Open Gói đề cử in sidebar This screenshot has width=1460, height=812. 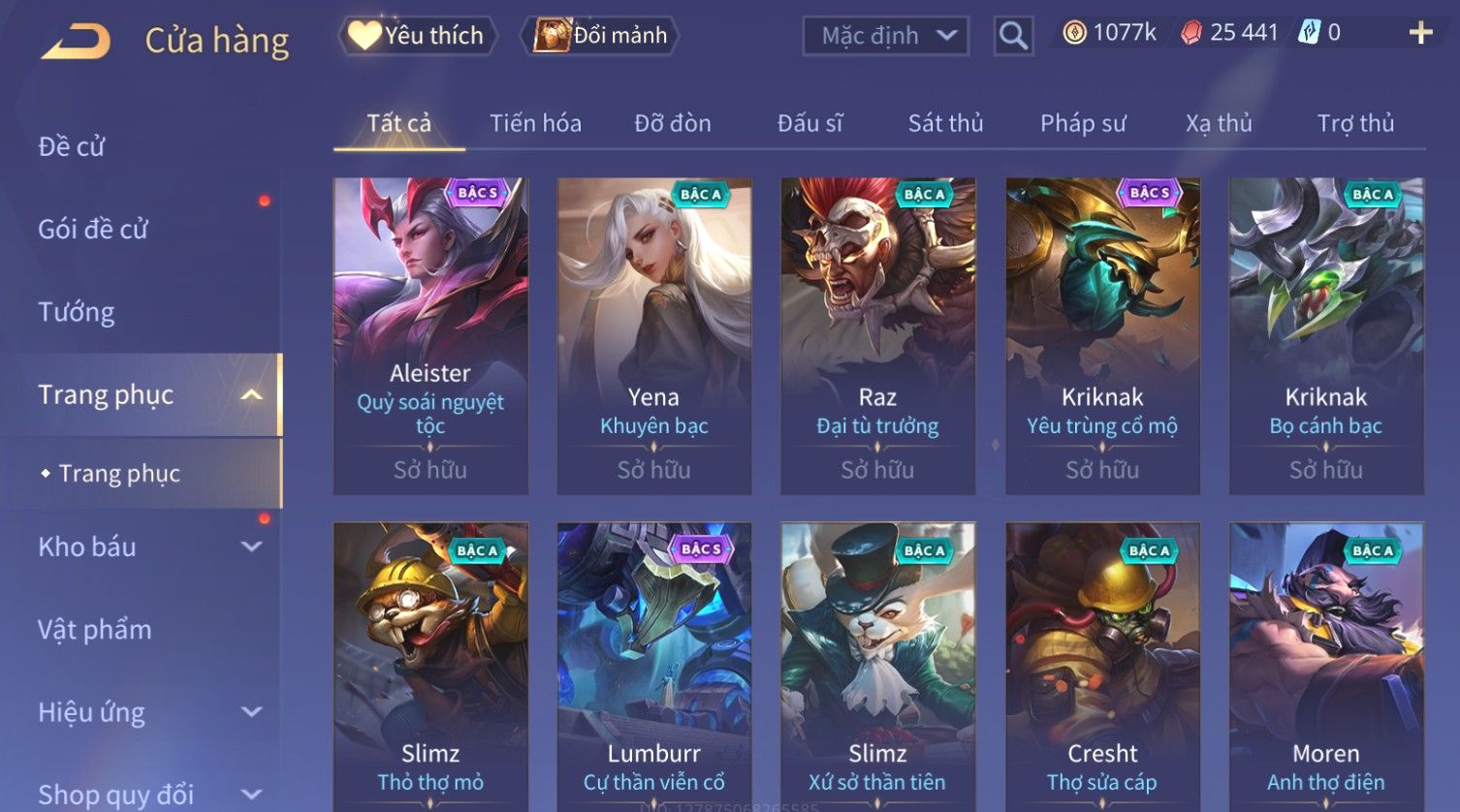tap(93, 229)
